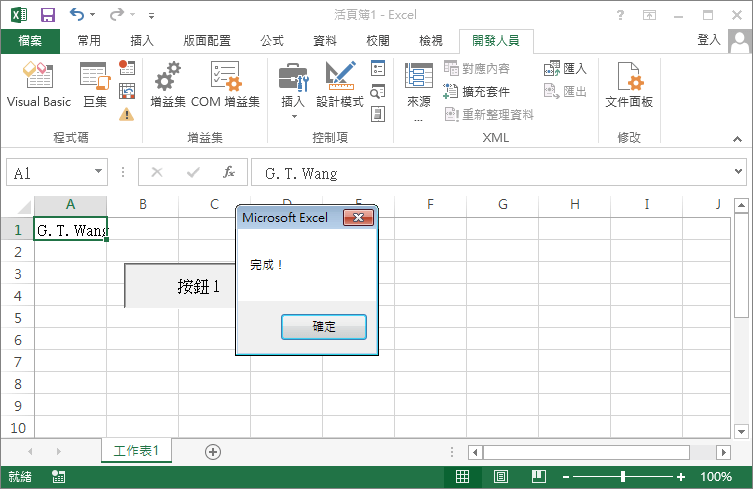Click horizontal scrollbar left arrow

point(475,452)
